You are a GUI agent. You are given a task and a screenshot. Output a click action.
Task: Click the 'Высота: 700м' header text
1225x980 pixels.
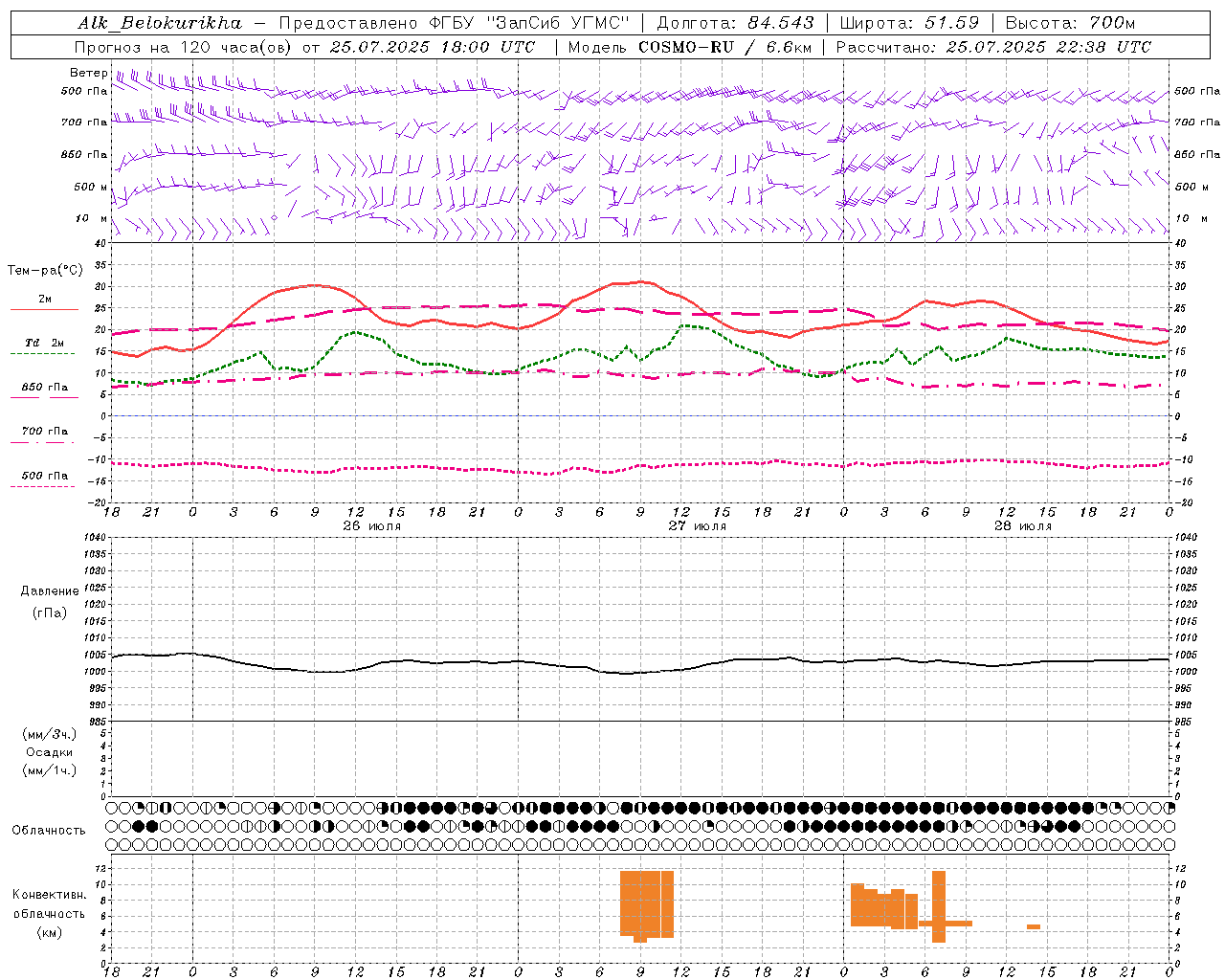(1070, 23)
